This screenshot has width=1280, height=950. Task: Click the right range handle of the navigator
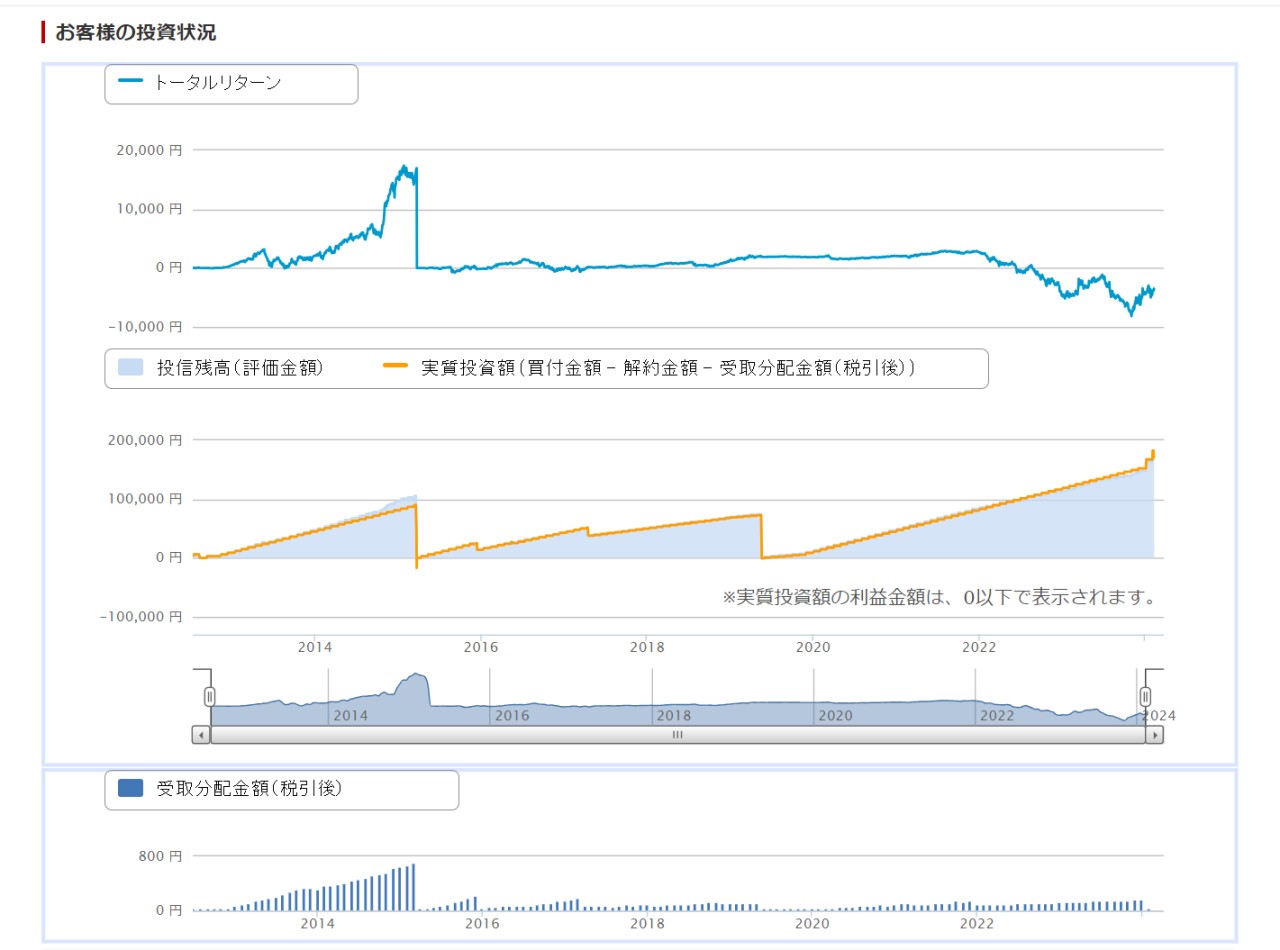(1146, 696)
